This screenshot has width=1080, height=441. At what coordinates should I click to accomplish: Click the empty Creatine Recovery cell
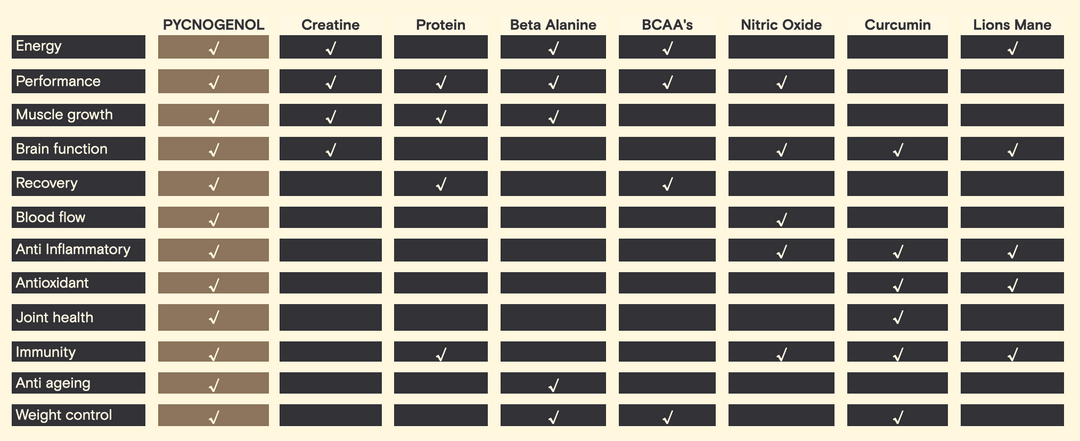click(331, 184)
